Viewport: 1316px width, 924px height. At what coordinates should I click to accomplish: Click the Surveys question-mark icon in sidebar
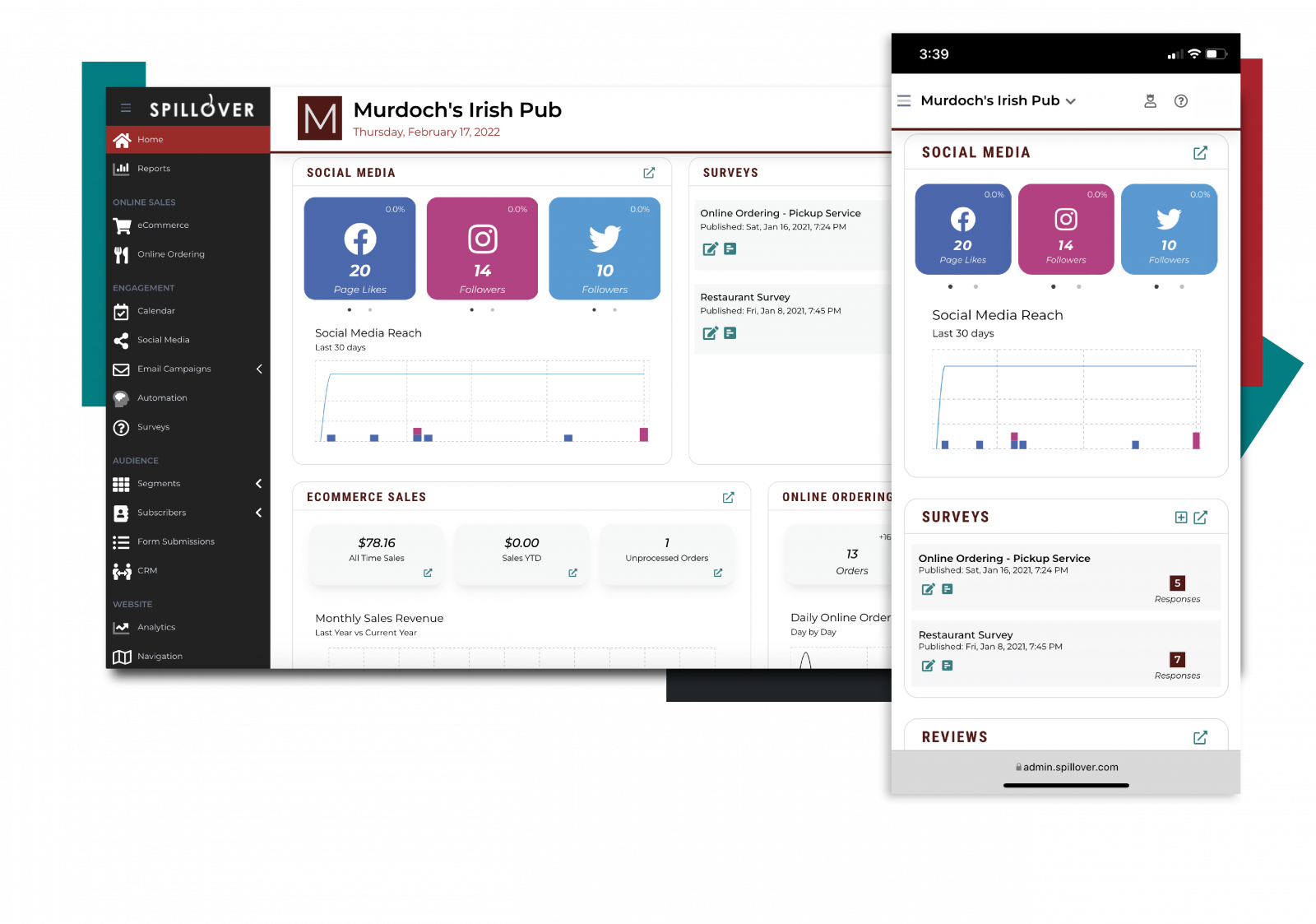tap(121, 427)
